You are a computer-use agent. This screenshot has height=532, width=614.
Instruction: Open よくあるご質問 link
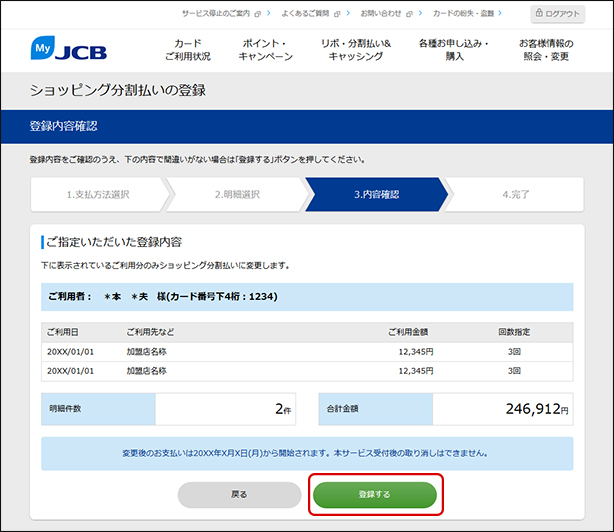coord(305,14)
